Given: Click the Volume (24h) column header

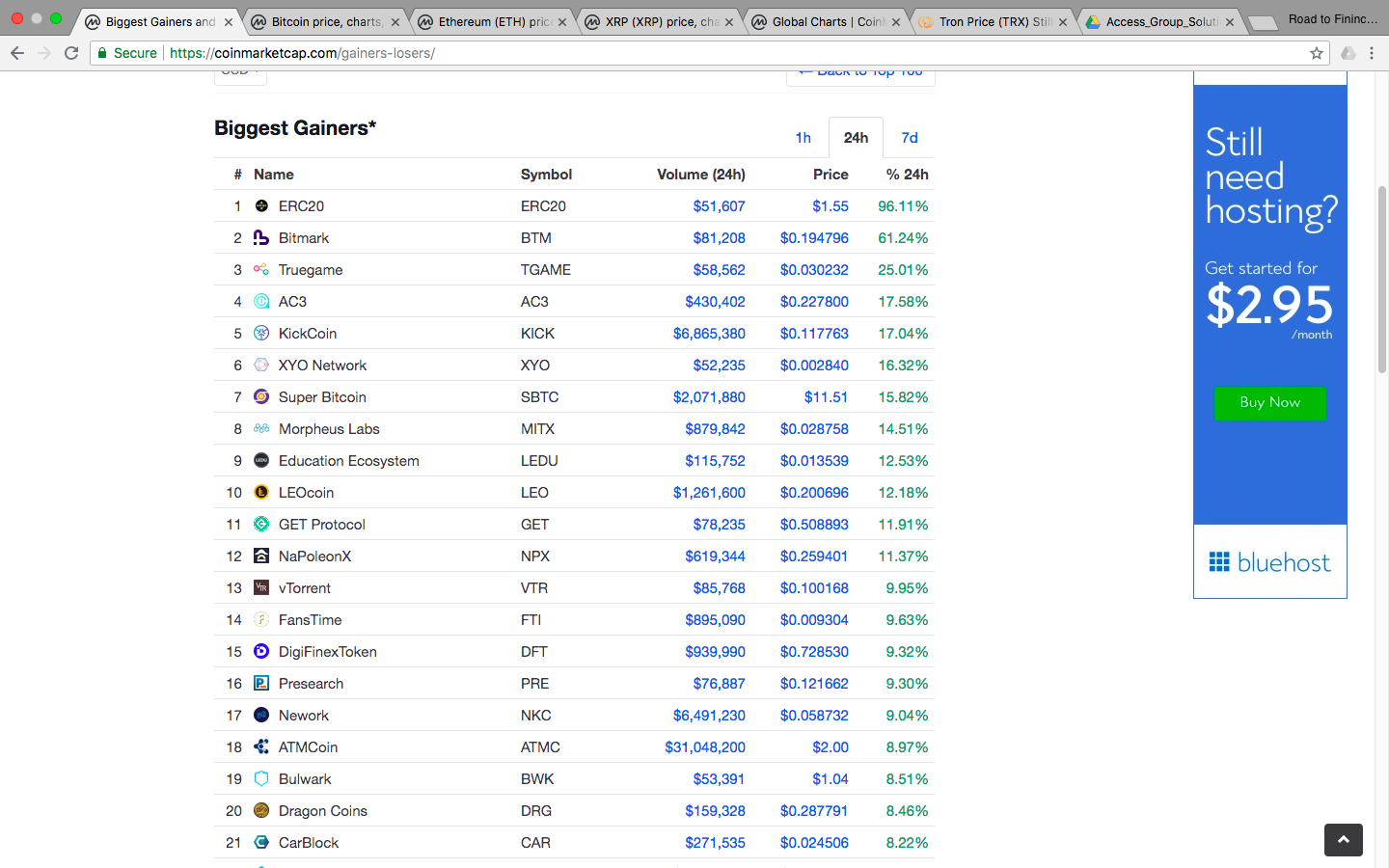Looking at the screenshot, I should coord(701,174).
